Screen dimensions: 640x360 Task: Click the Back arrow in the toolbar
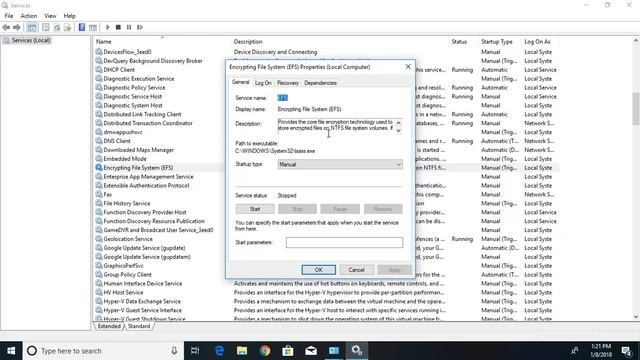pyautogui.click(x=6, y=27)
